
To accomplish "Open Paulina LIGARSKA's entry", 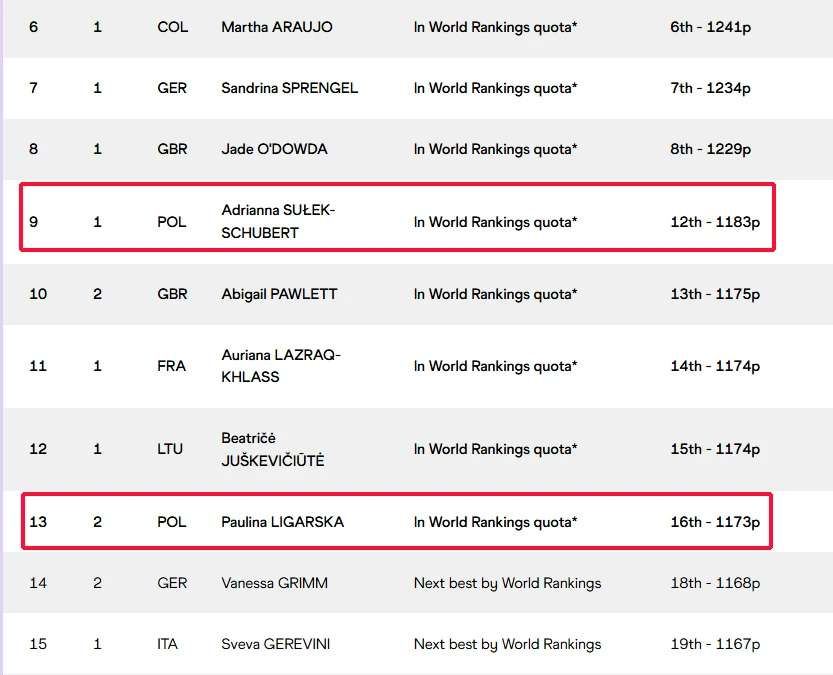I will [x=282, y=522].
